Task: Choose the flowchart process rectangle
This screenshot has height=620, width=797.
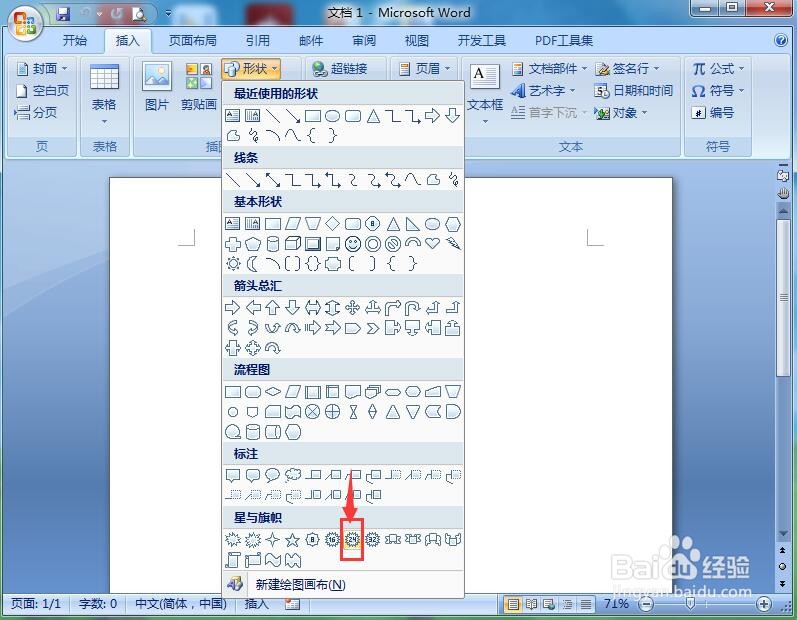Action: click(232, 391)
